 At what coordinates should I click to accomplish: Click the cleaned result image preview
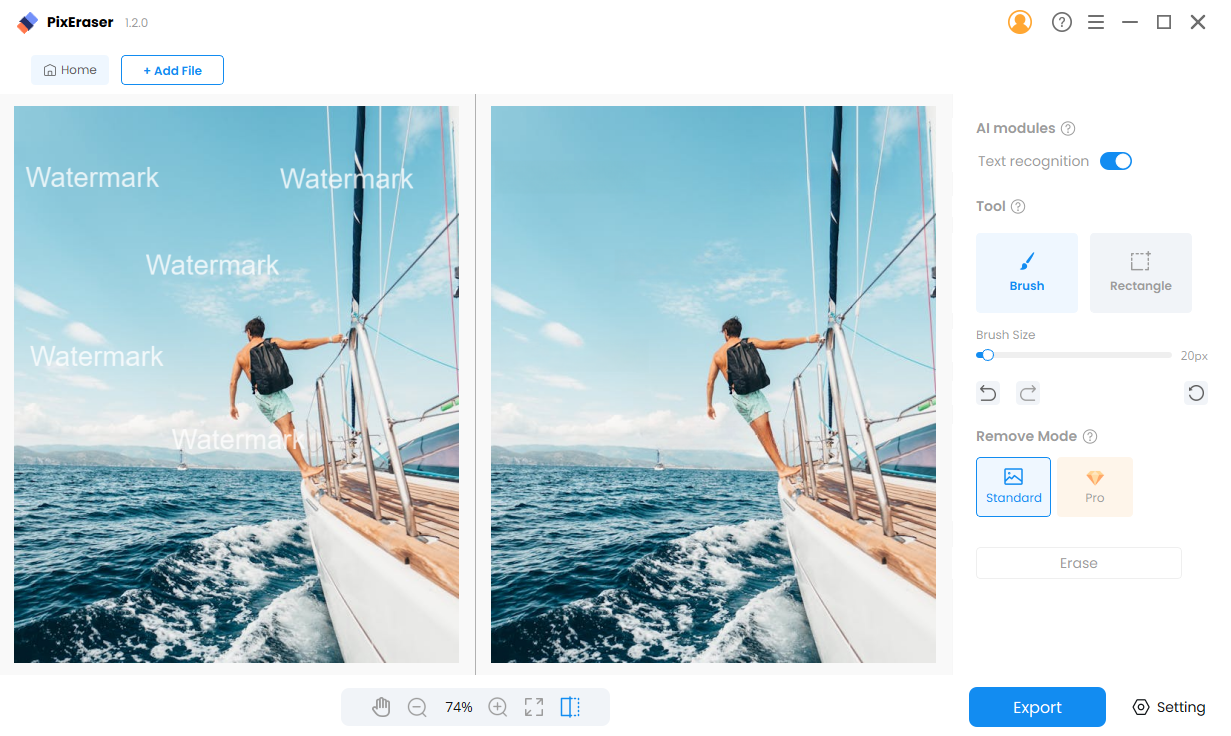click(x=713, y=384)
